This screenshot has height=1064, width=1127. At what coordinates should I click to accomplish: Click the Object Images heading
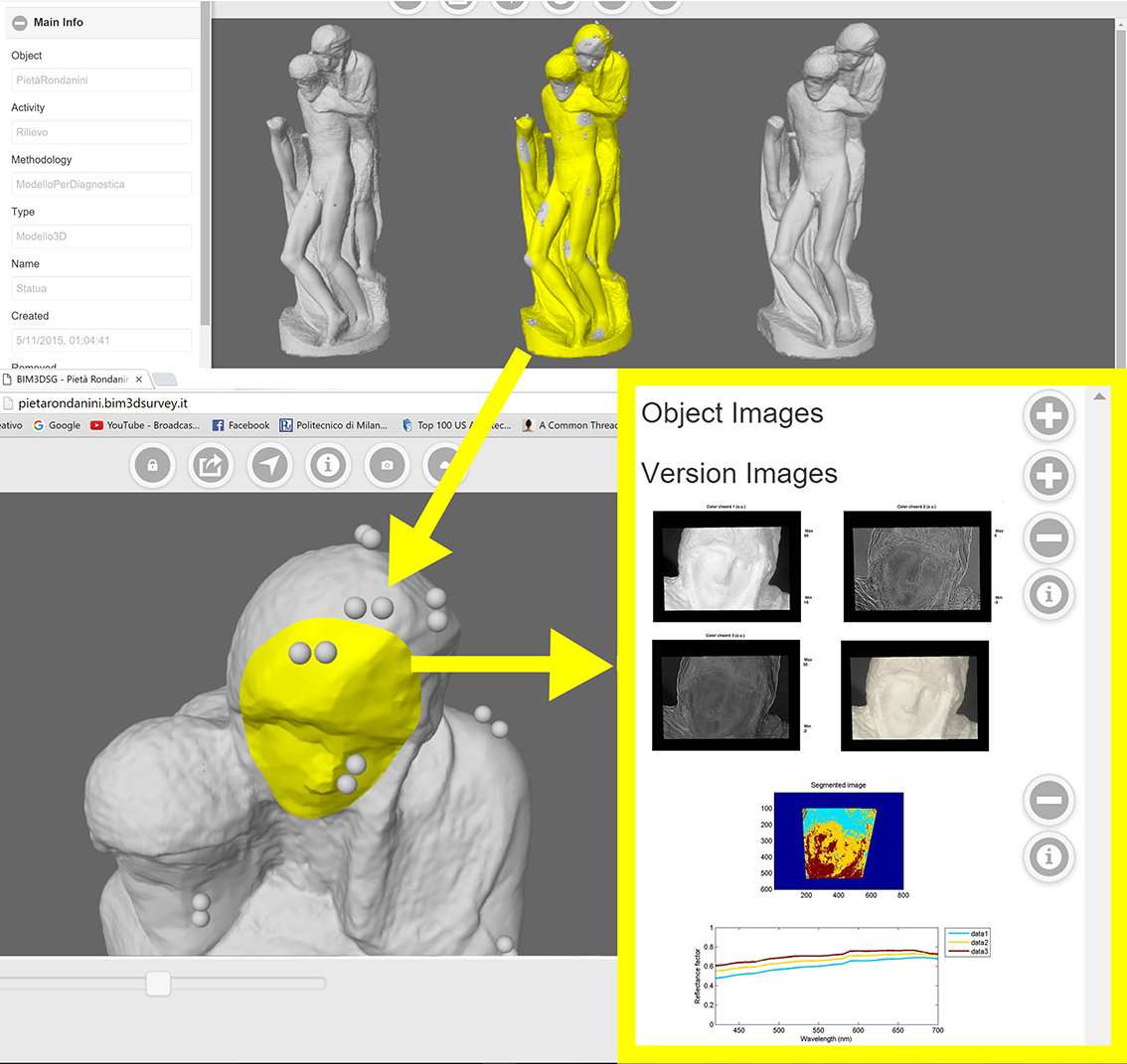(731, 413)
